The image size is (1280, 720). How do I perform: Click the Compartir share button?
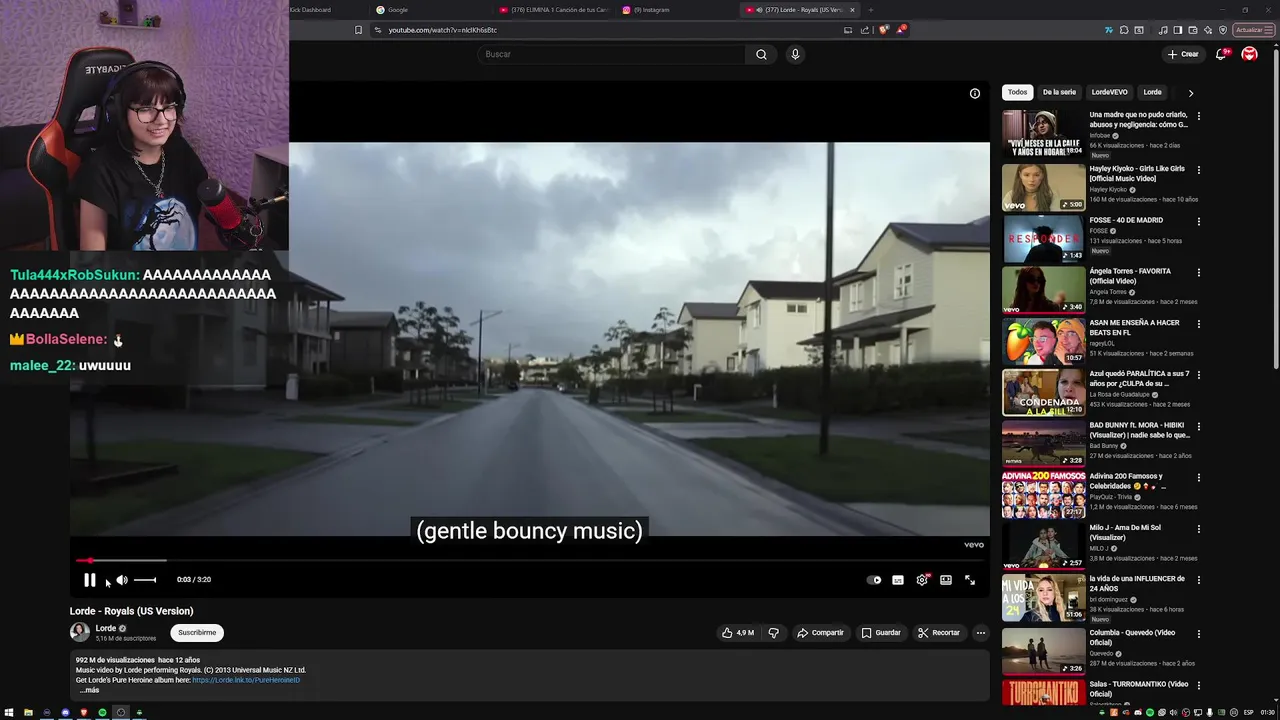click(x=820, y=633)
